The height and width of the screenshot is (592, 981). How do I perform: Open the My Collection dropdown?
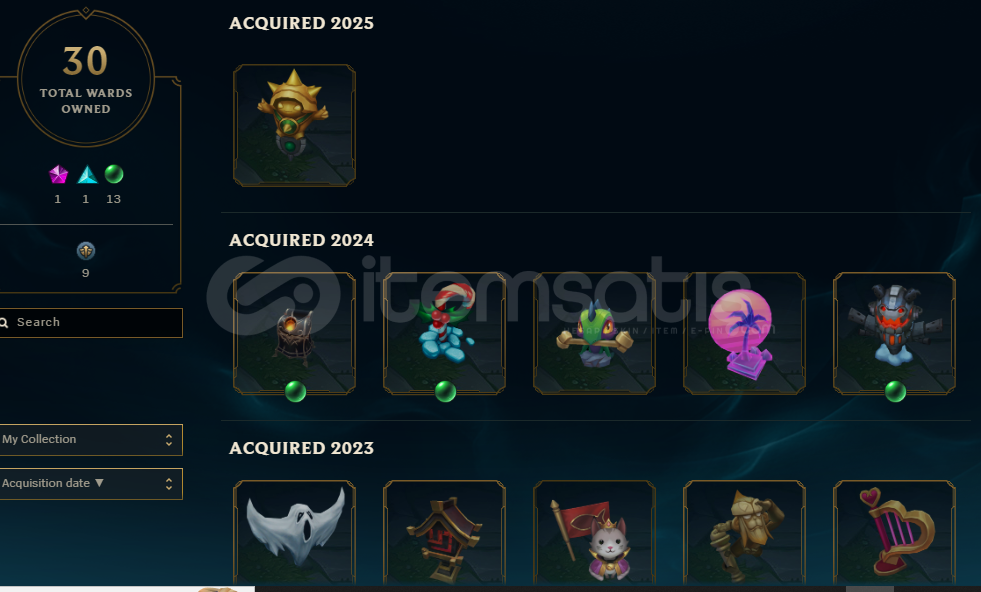91,439
